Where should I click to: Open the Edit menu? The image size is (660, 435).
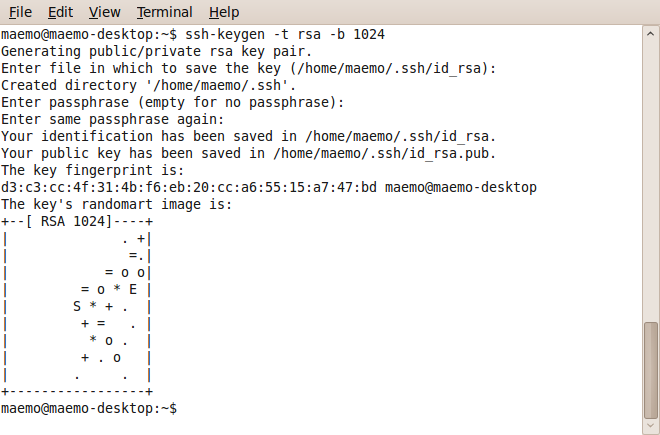pos(60,12)
